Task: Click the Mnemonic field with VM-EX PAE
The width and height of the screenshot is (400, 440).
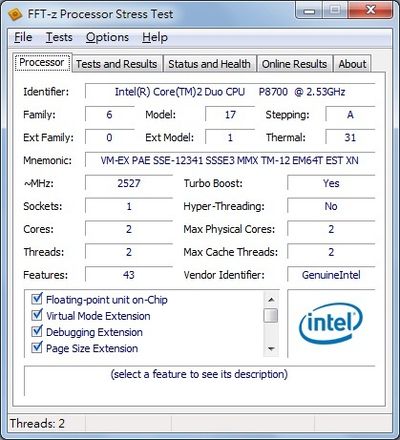Action: pos(230,160)
